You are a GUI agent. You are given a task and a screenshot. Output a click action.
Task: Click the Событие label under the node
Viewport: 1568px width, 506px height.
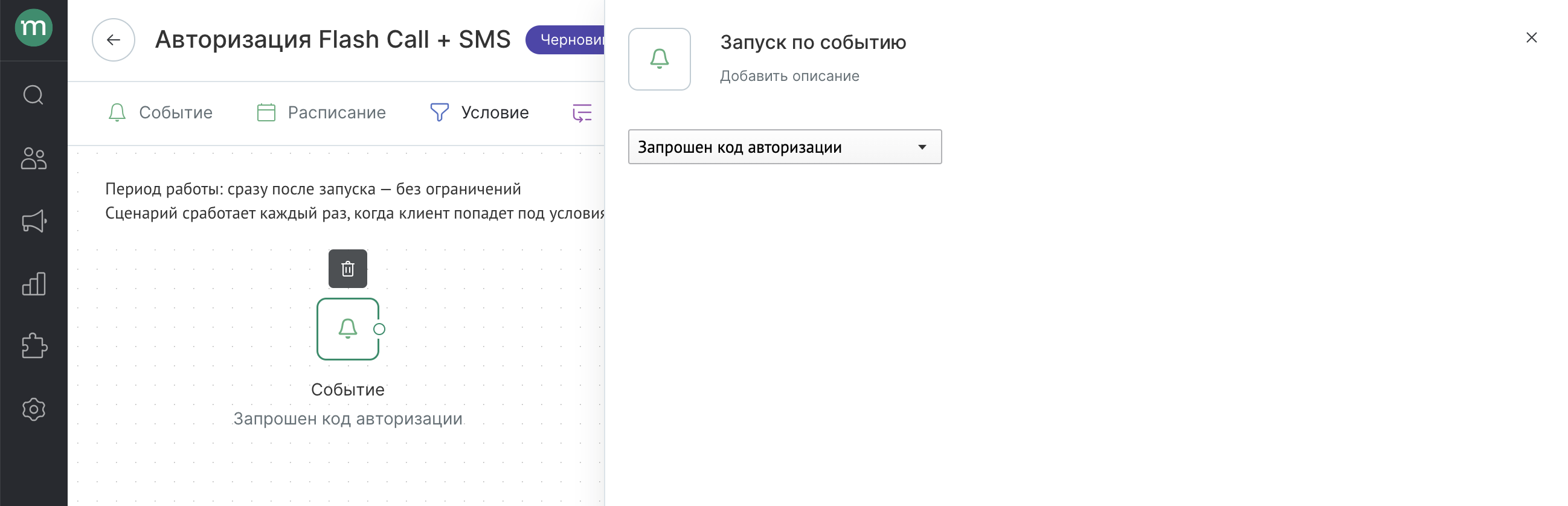click(347, 390)
